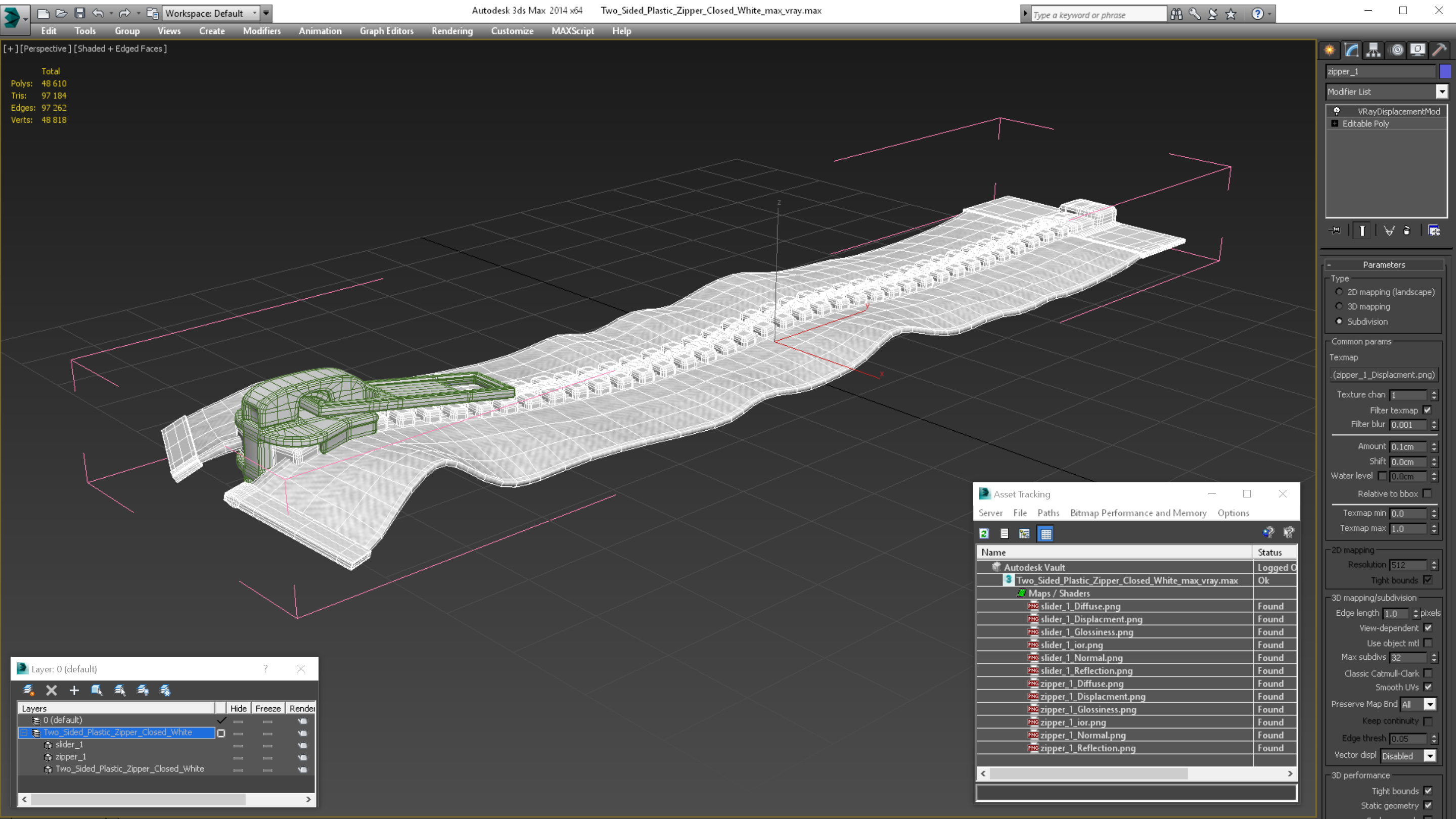Click Configure Modifier Sets icon
The height and width of the screenshot is (819, 1456).
pyautogui.click(x=1434, y=231)
